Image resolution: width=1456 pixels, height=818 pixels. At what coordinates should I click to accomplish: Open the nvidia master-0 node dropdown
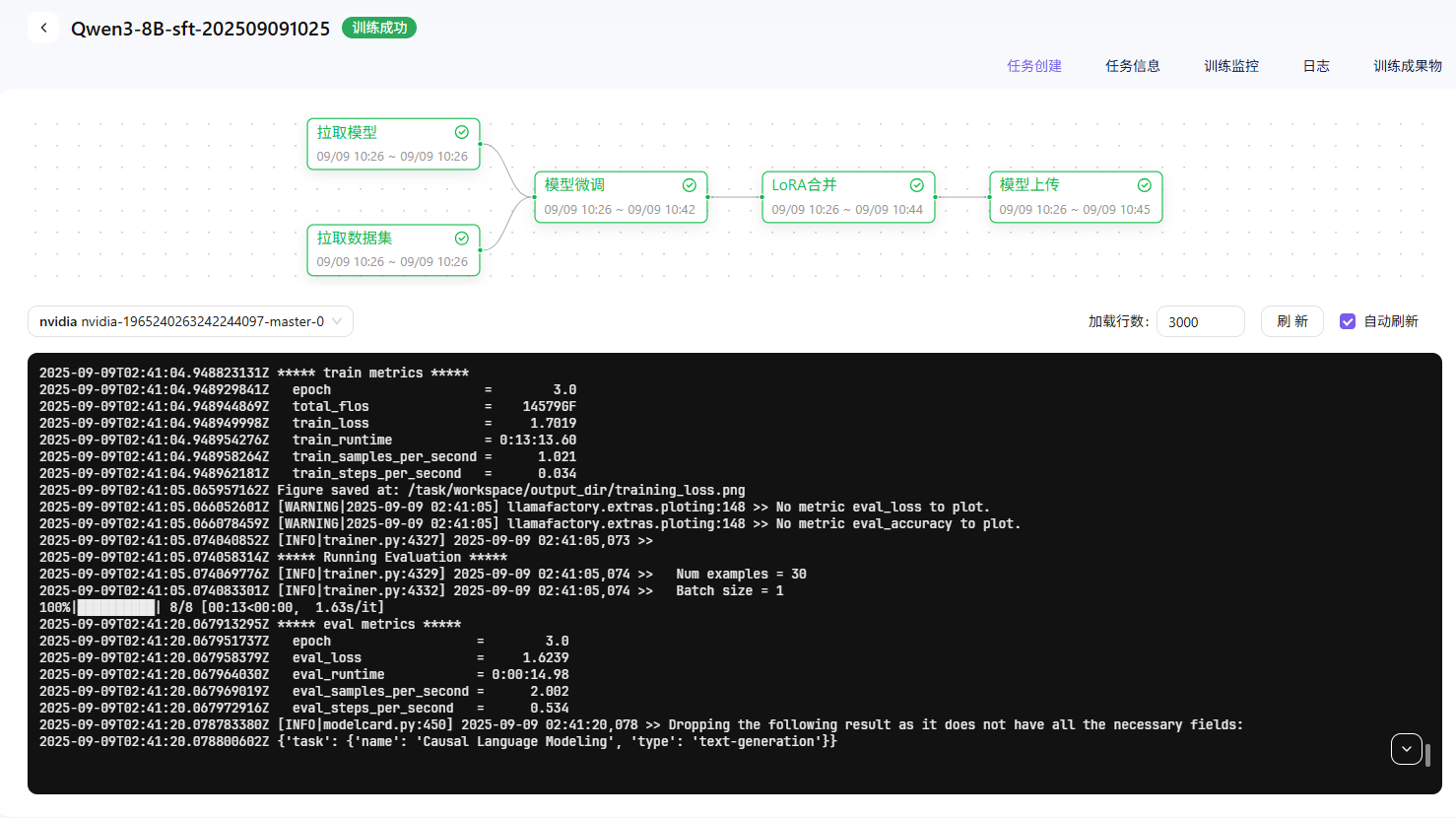pyautogui.click(x=190, y=321)
